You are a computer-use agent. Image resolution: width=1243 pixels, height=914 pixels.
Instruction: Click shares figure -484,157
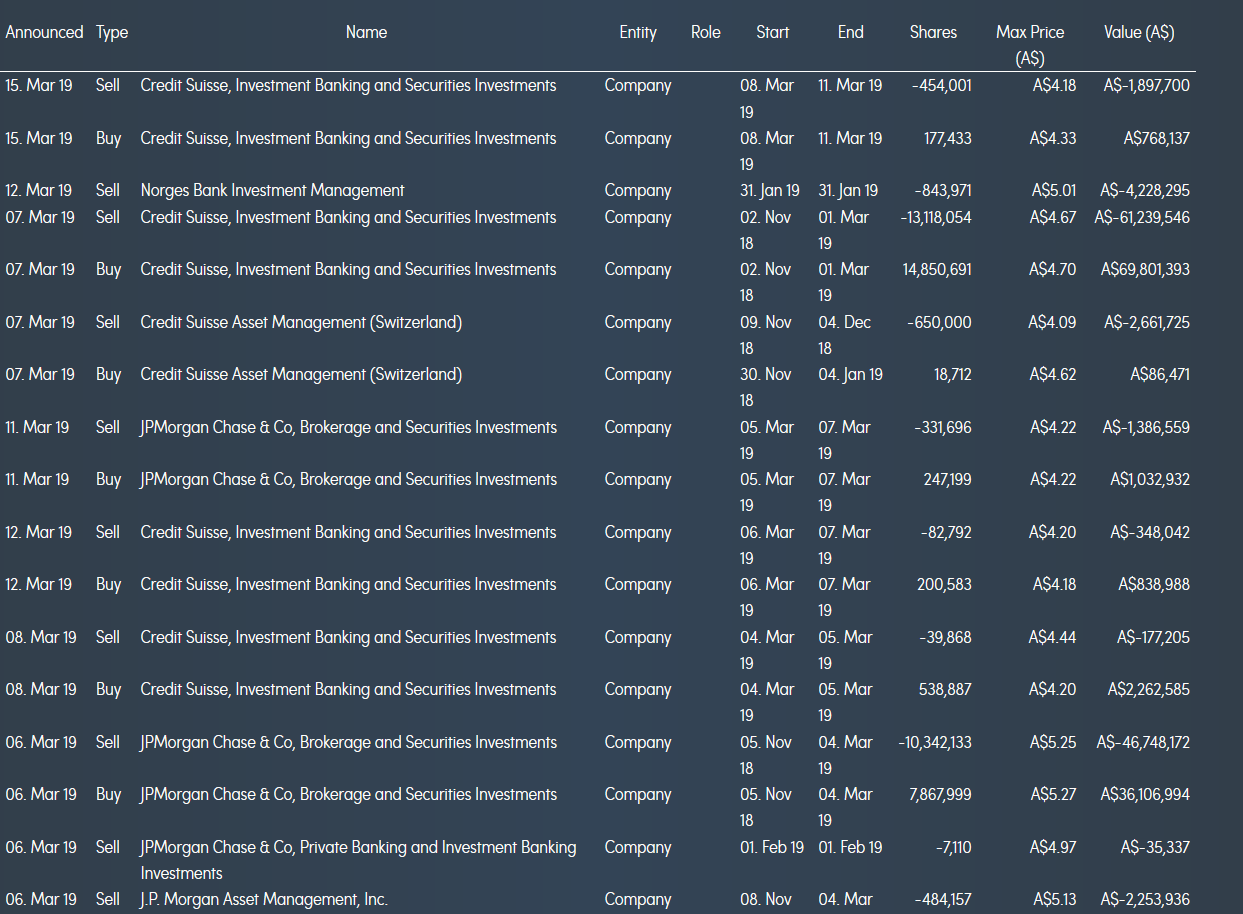point(943,899)
